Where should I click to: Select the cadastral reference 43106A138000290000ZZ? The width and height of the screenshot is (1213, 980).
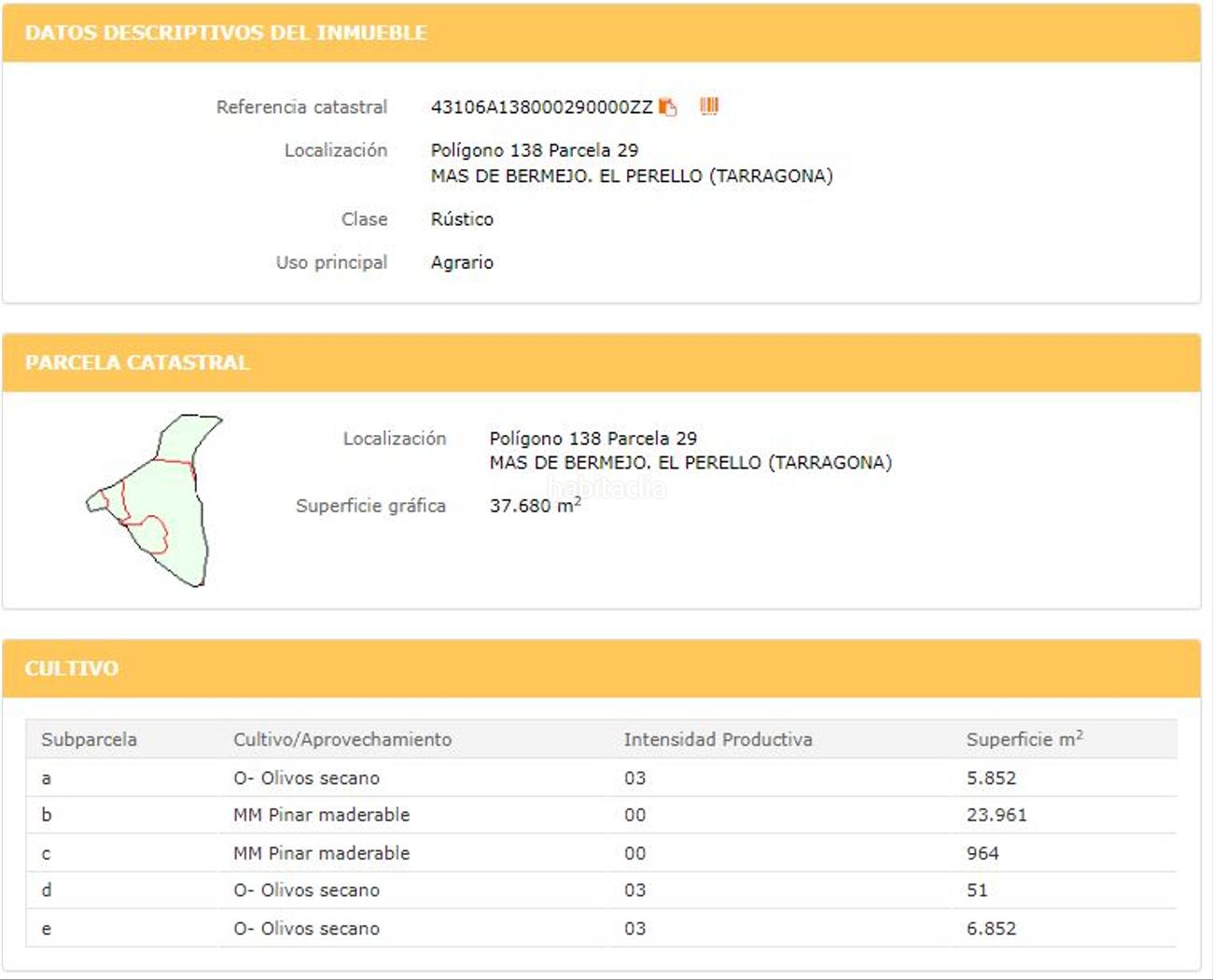[x=541, y=107]
